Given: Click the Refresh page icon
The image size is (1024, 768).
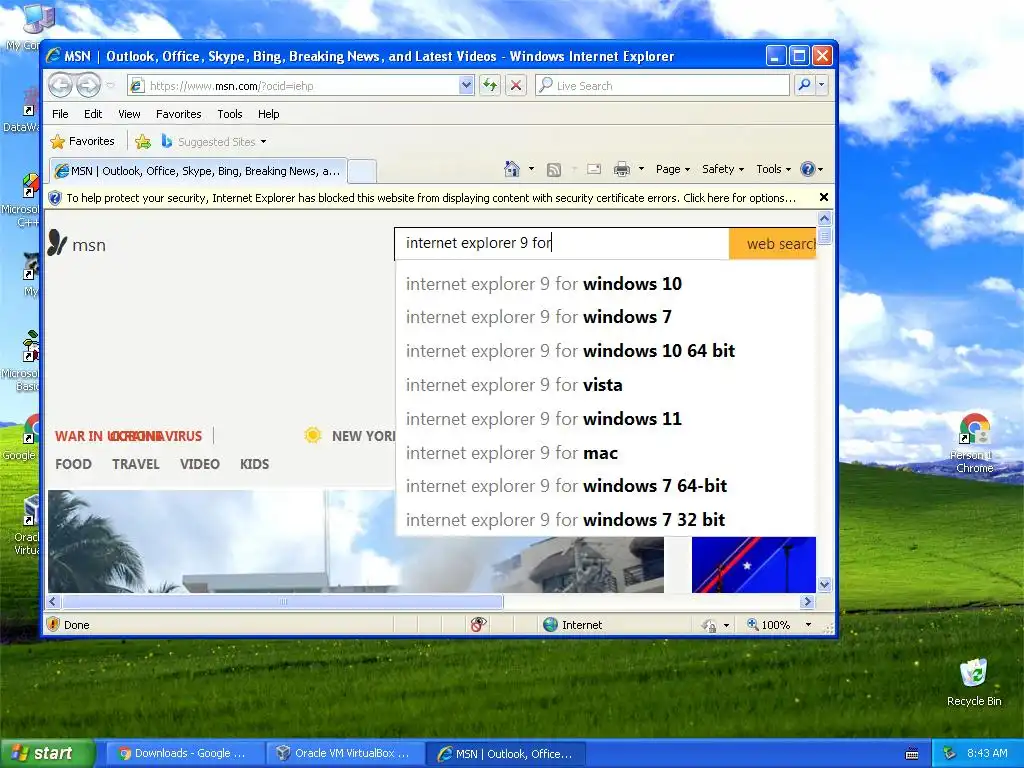Looking at the screenshot, I should pyautogui.click(x=490, y=86).
